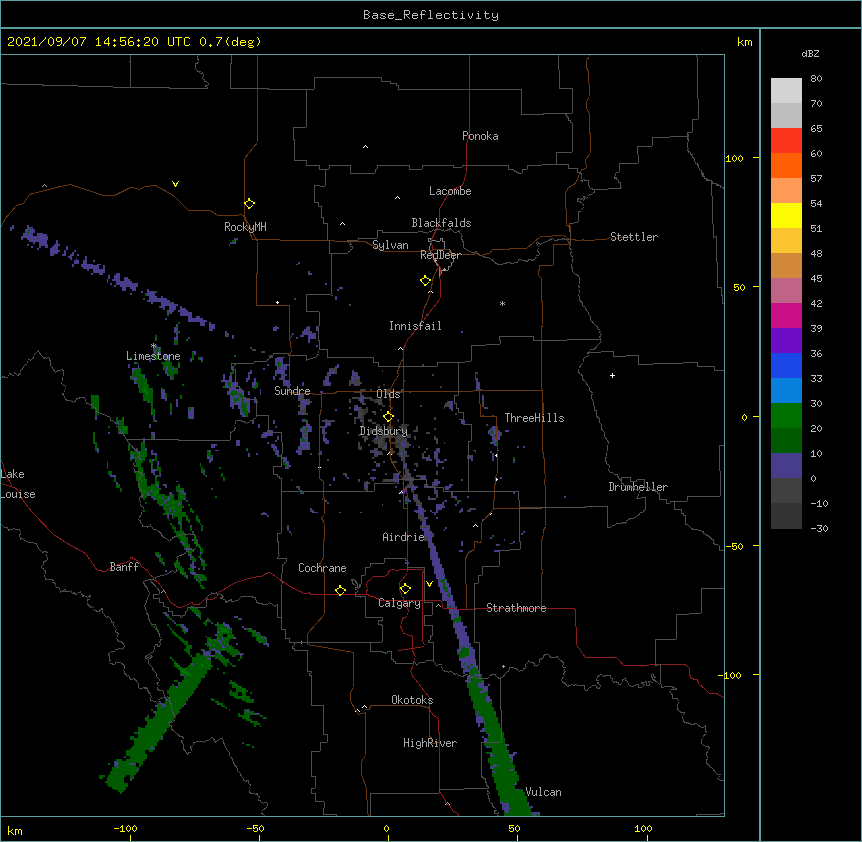
Task: Click the yellow marker above Calgary label
Action: (x=405, y=589)
